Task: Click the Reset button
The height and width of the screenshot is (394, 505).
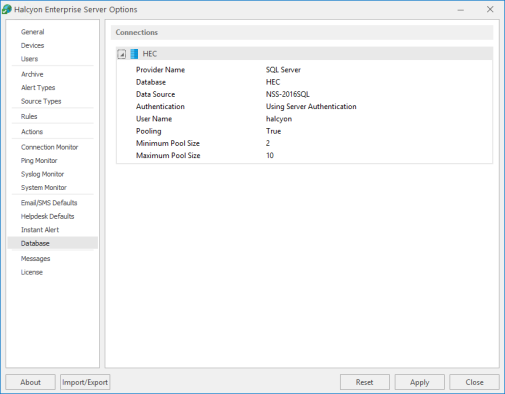Action: coord(365,382)
